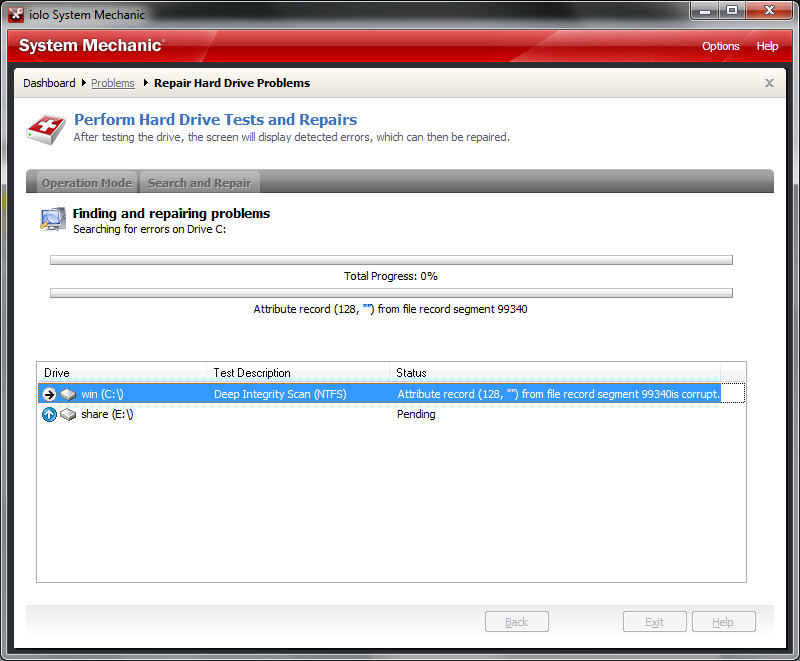The height and width of the screenshot is (661, 800).
Task: Open the Problems breadcrumb link
Action: [x=112, y=83]
